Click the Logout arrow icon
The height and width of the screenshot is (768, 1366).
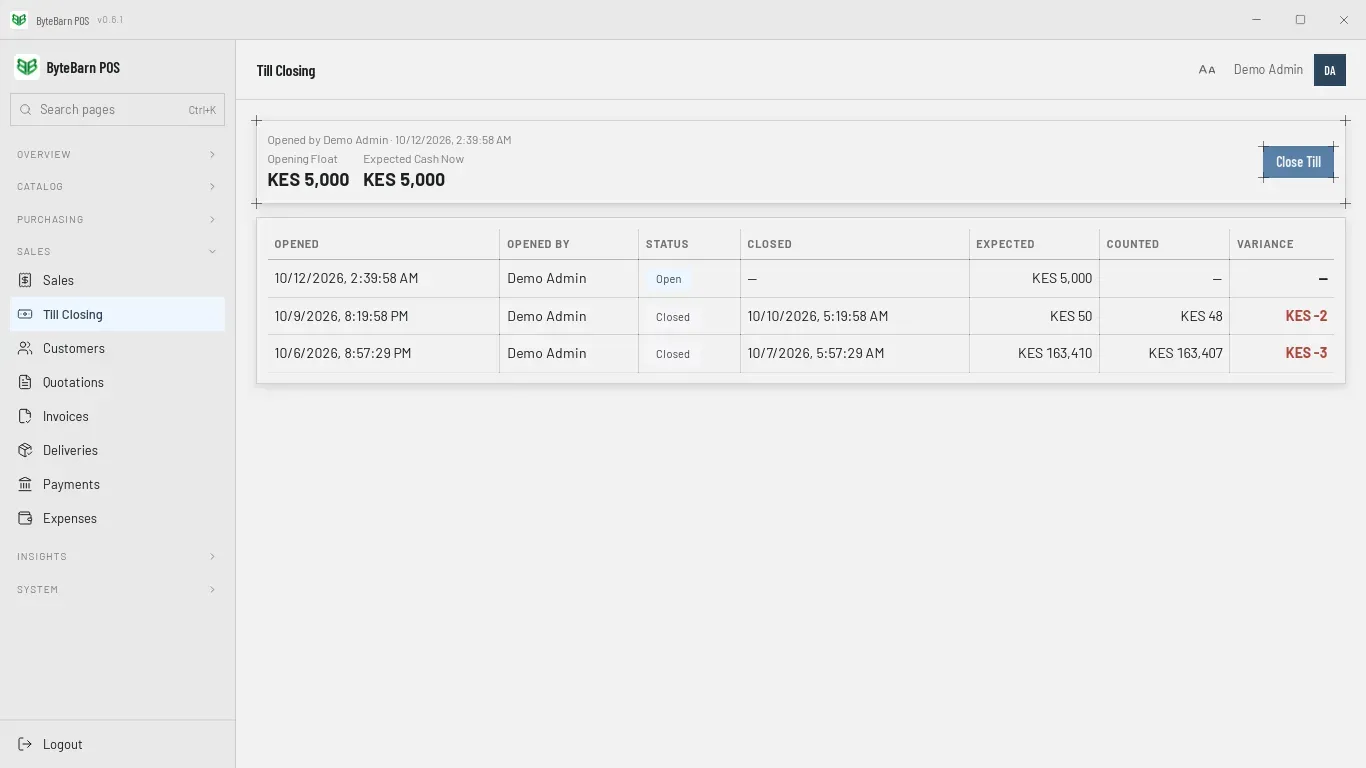point(25,744)
